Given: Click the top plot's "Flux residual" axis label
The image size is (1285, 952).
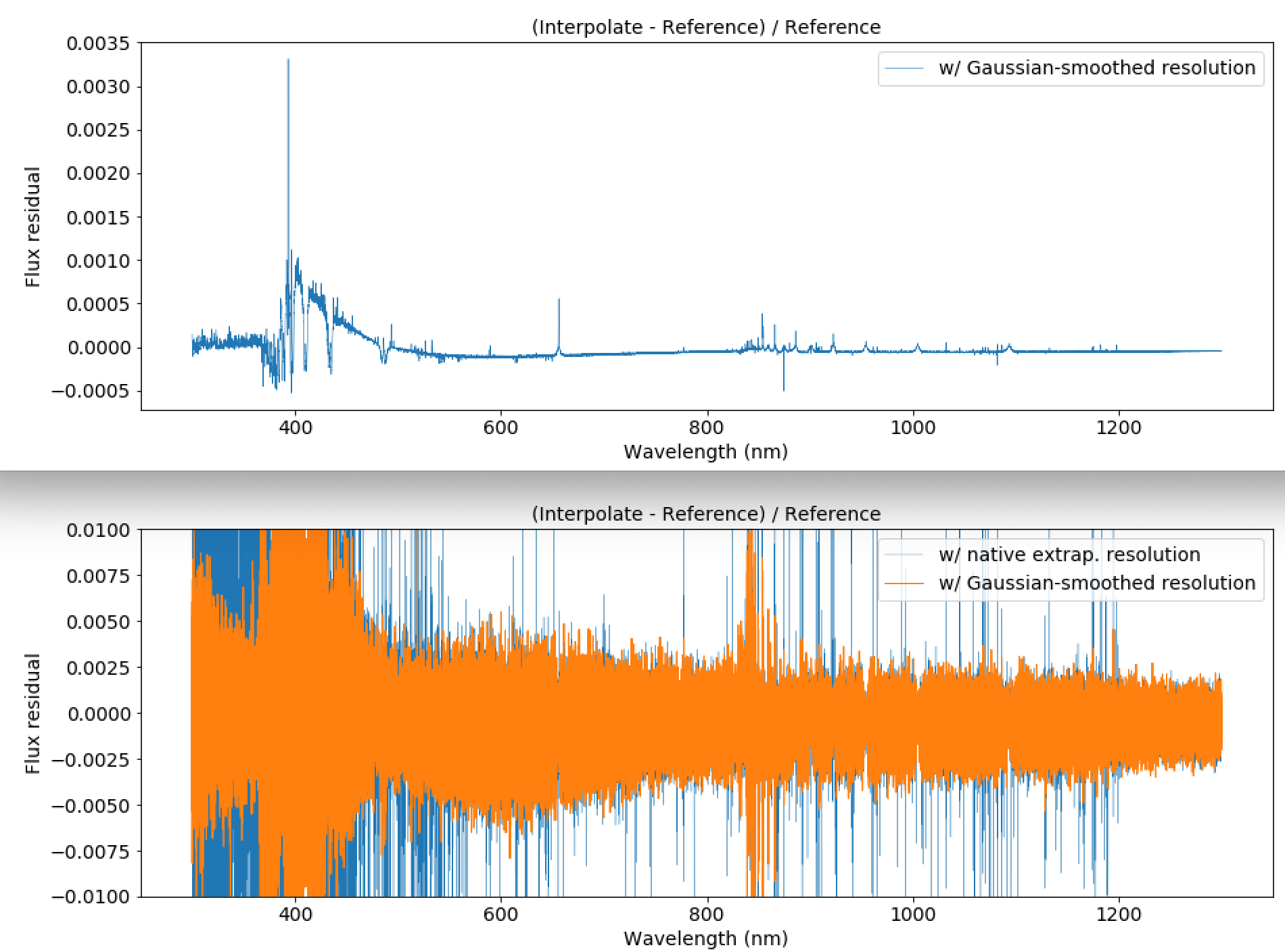Looking at the screenshot, I should (33, 227).
